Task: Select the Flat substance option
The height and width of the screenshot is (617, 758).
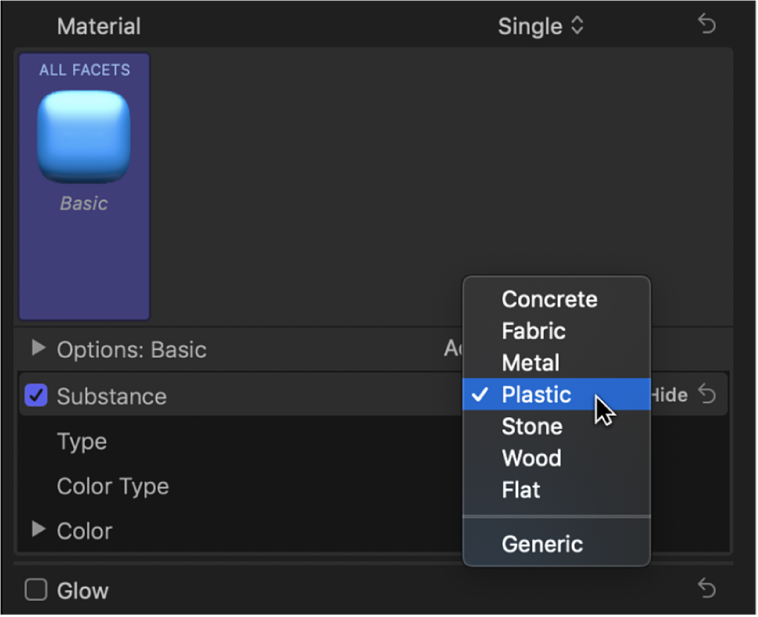Action: click(x=520, y=490)
